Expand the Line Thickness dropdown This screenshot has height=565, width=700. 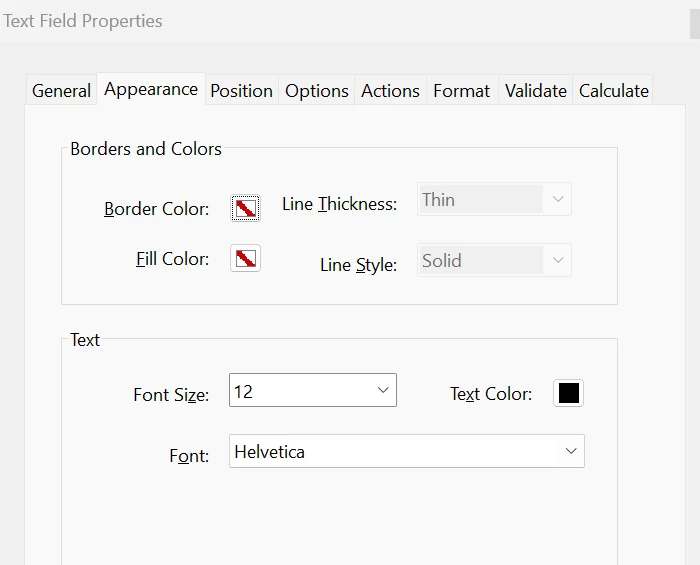click(558, 200)
